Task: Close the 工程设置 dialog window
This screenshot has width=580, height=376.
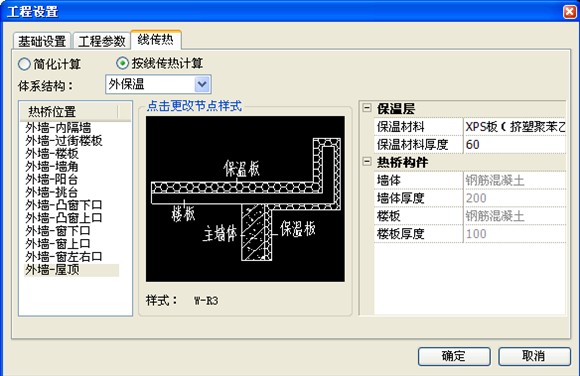Action: click(x=569, y=11)
